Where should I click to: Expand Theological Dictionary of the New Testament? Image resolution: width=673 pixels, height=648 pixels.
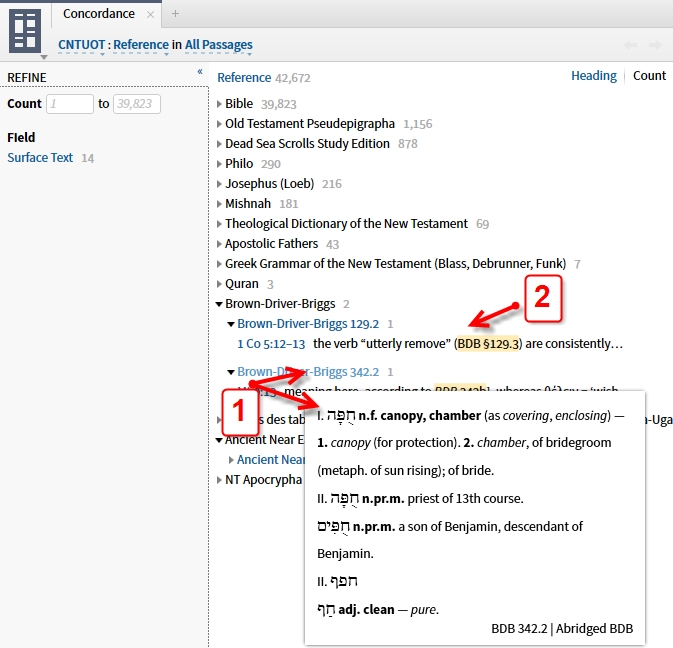(x=219, y=224)
